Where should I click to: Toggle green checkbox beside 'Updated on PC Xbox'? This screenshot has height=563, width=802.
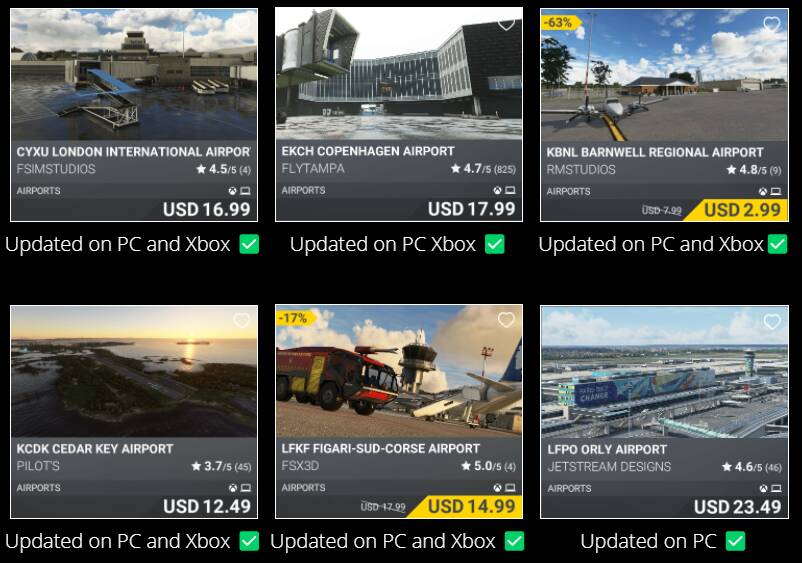[x=495, y=244]
